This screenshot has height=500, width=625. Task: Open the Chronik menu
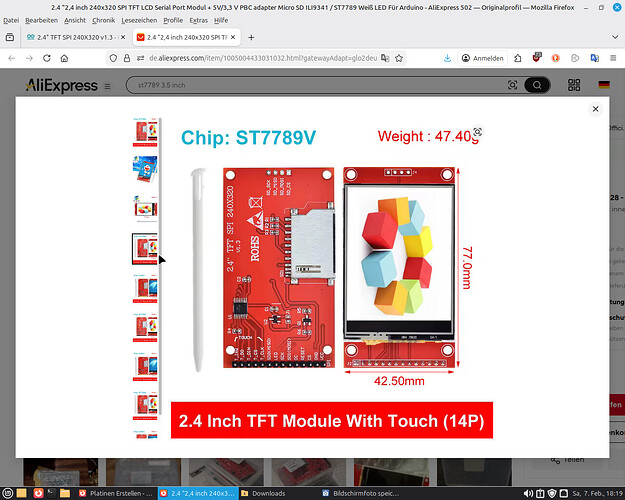(103, 20)
